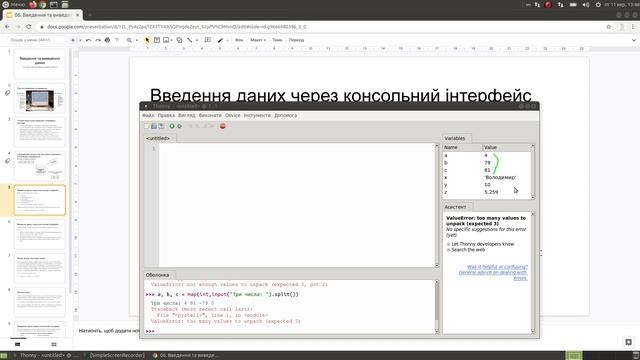The width and height of the screenshot is (640, 360).
Task: Click the volume icon in the system tray
Action: (x=586, y=4)
